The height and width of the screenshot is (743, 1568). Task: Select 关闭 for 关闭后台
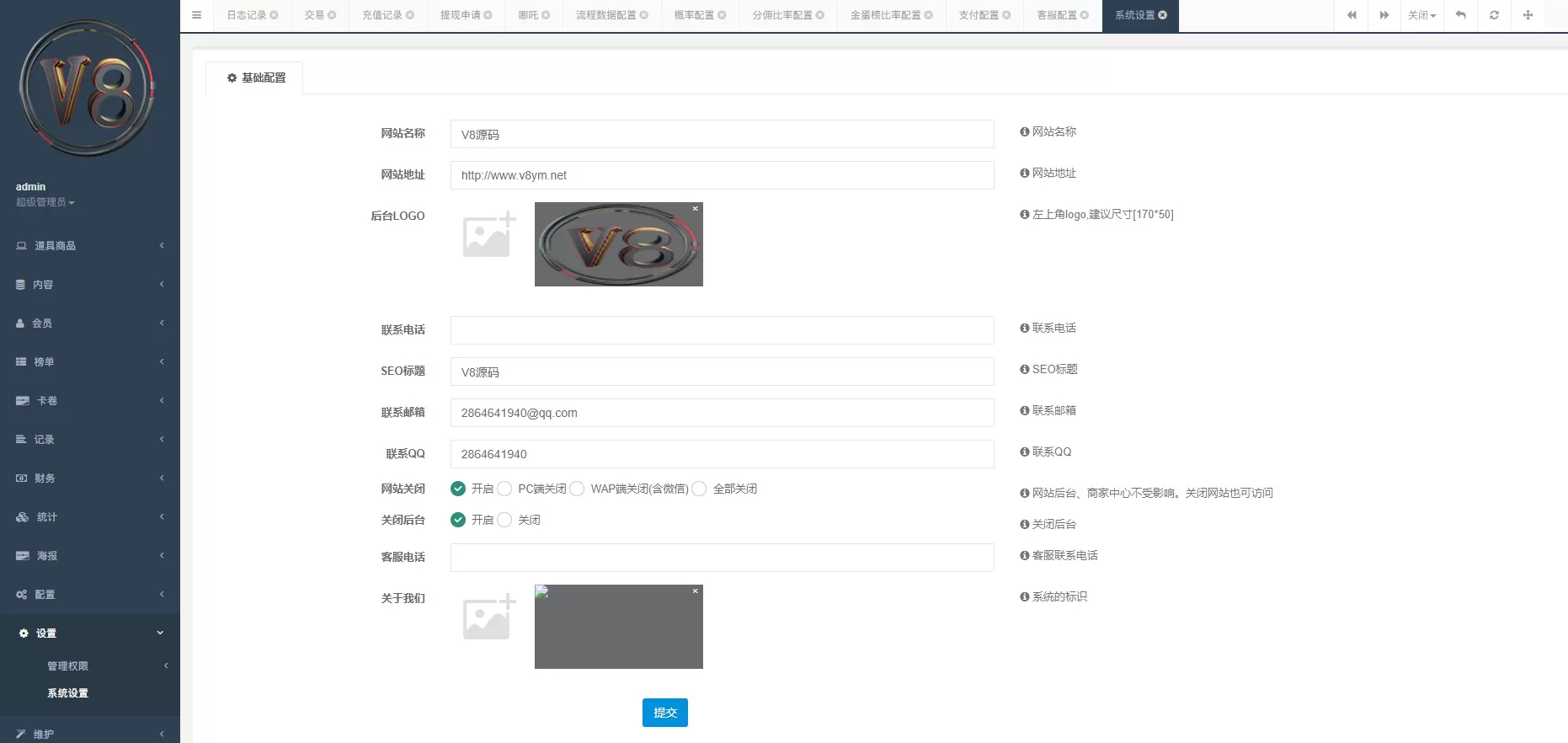pos(504,520)
